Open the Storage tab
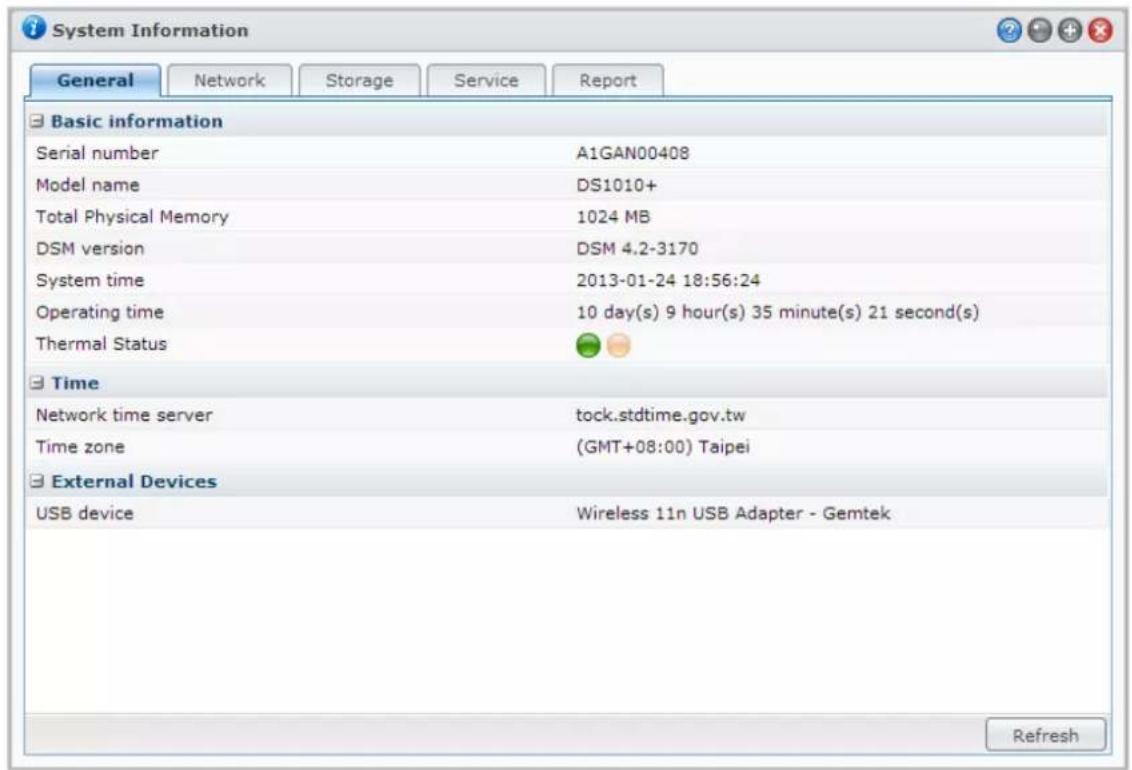 coord(360,80)
